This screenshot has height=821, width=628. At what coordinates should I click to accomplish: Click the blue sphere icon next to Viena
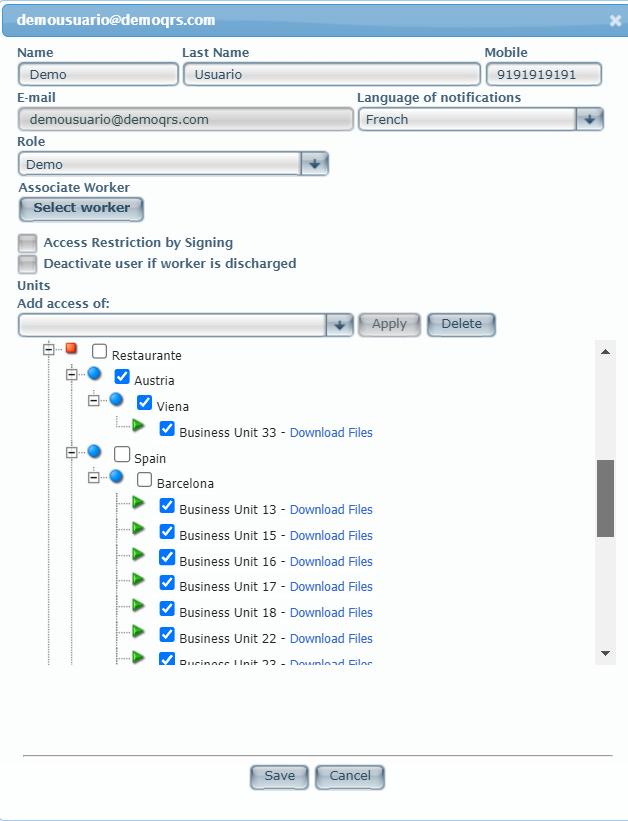(116, 400)
